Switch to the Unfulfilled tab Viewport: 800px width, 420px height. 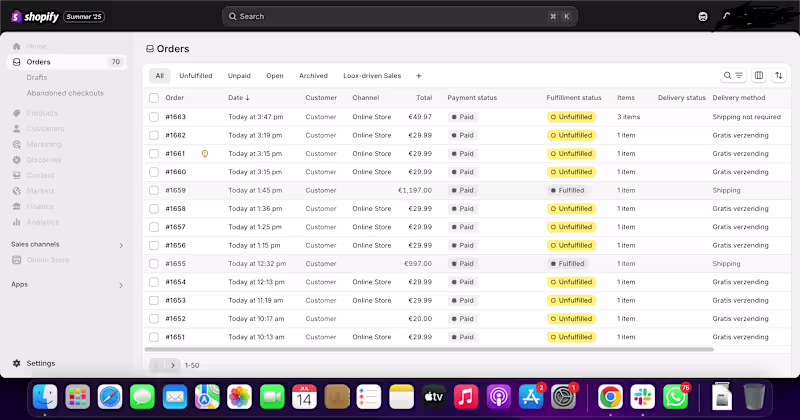tap(195, 76)
